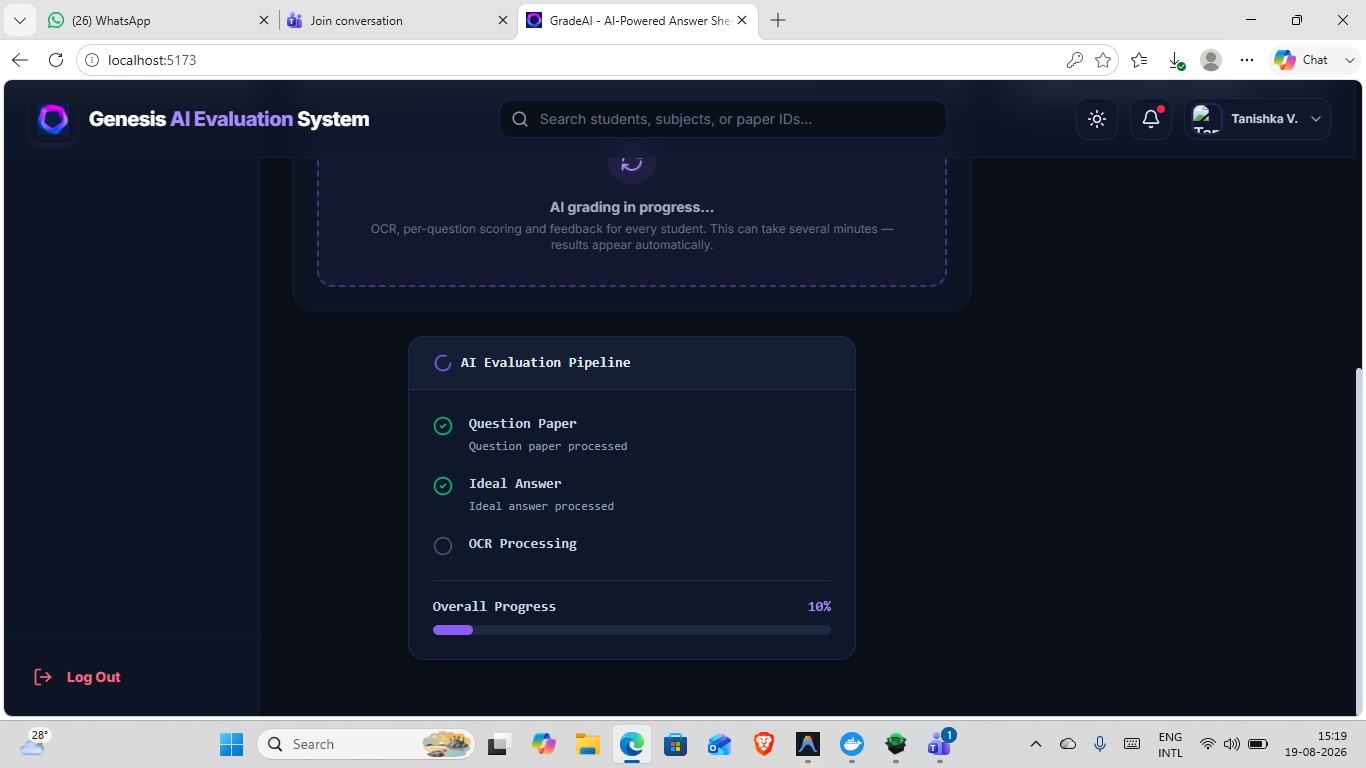Click the taskbar Search box

[x=367, y=744]
